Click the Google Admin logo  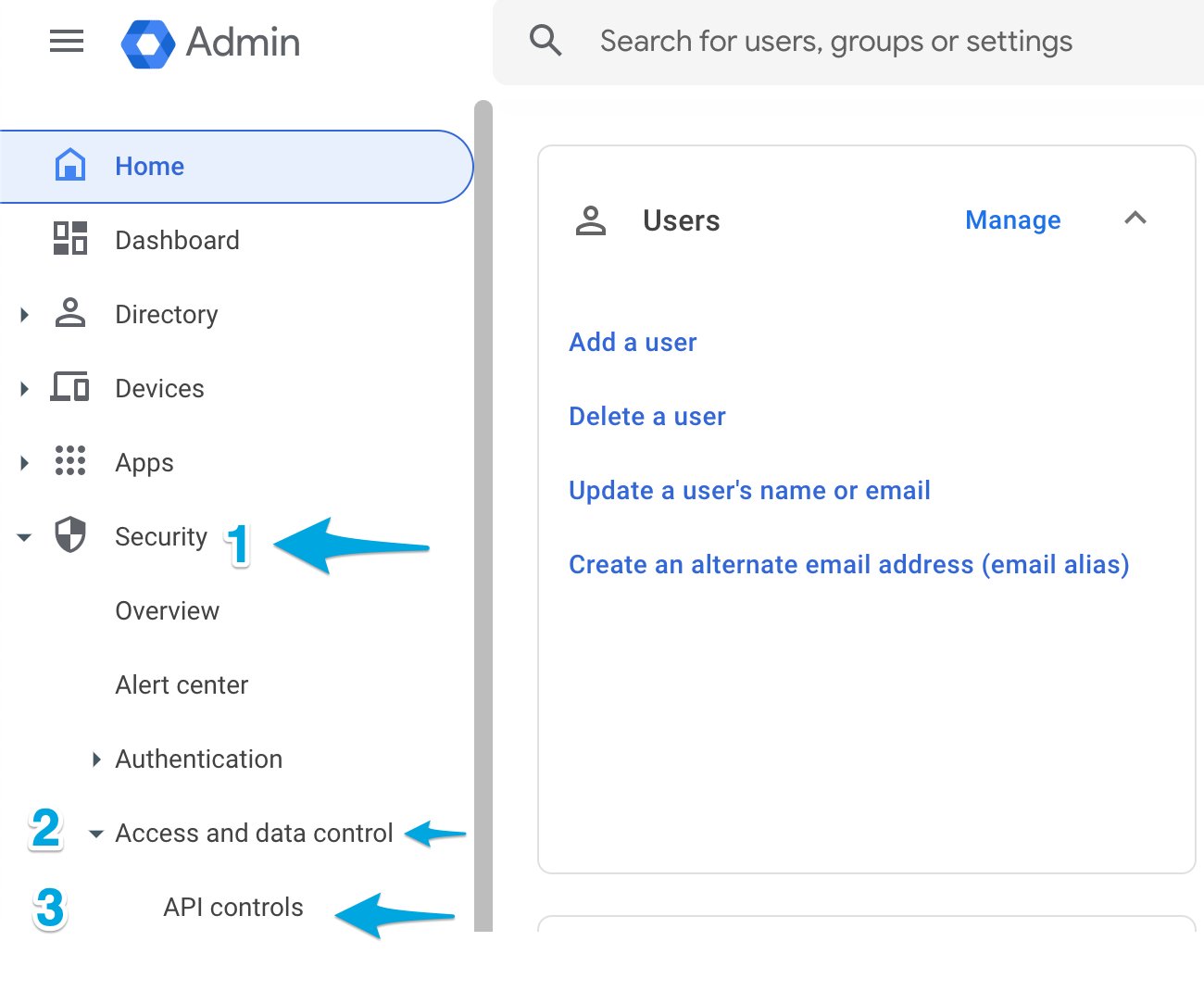148,44
